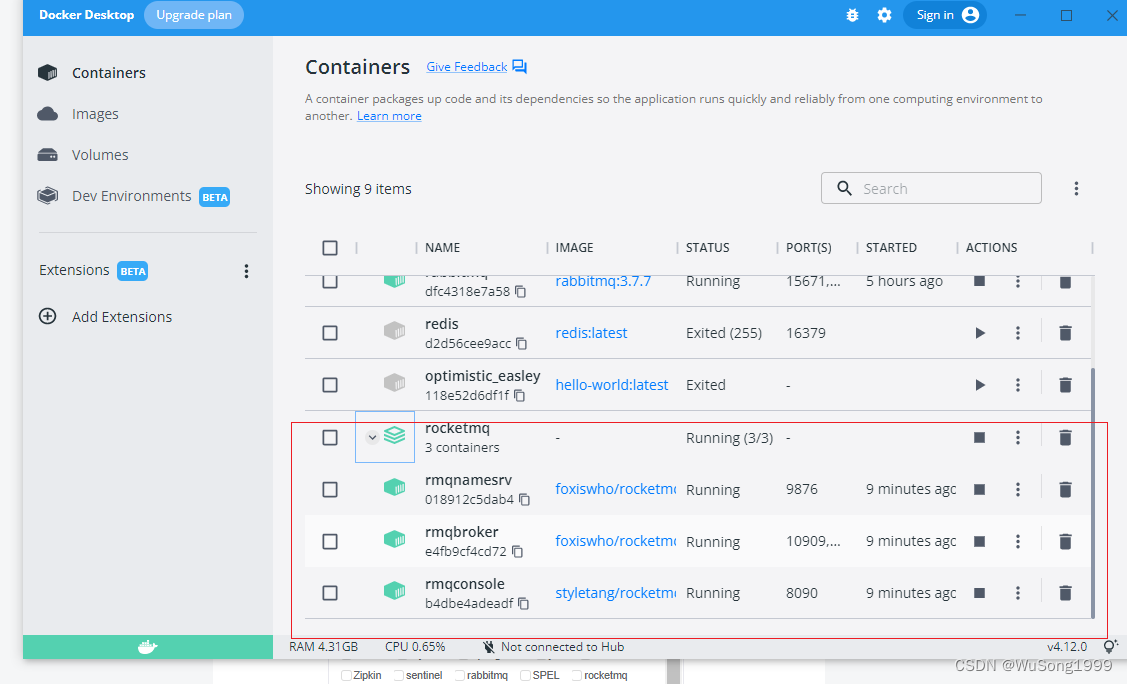This screenshot has height=684, width=1127.
Task: Open the rmqbroker options menu
Action: 1018,541
